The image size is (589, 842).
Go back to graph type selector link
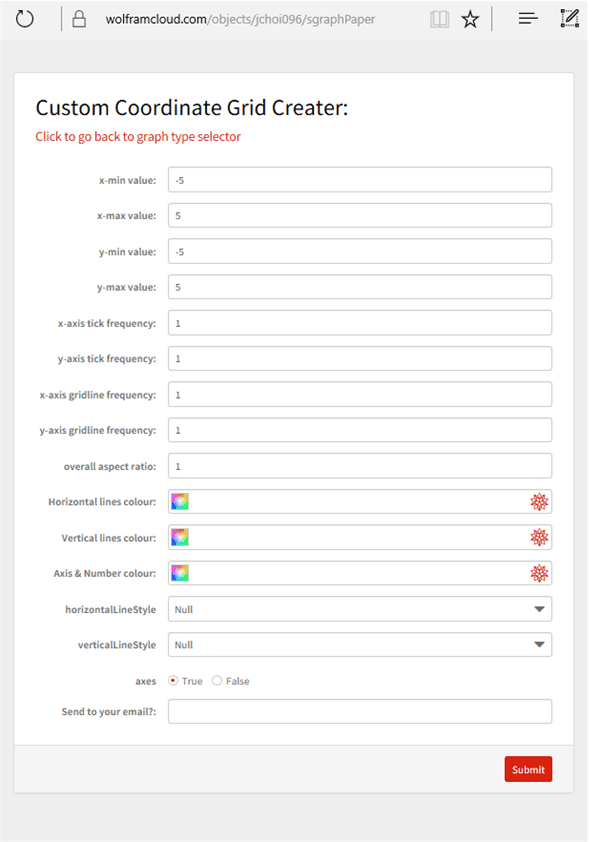pos(138,137)
